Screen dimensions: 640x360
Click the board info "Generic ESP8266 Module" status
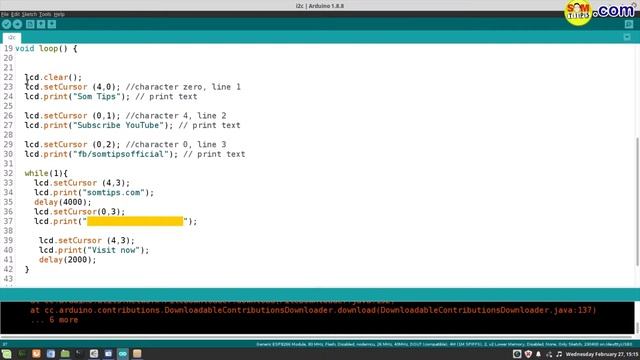444,344
